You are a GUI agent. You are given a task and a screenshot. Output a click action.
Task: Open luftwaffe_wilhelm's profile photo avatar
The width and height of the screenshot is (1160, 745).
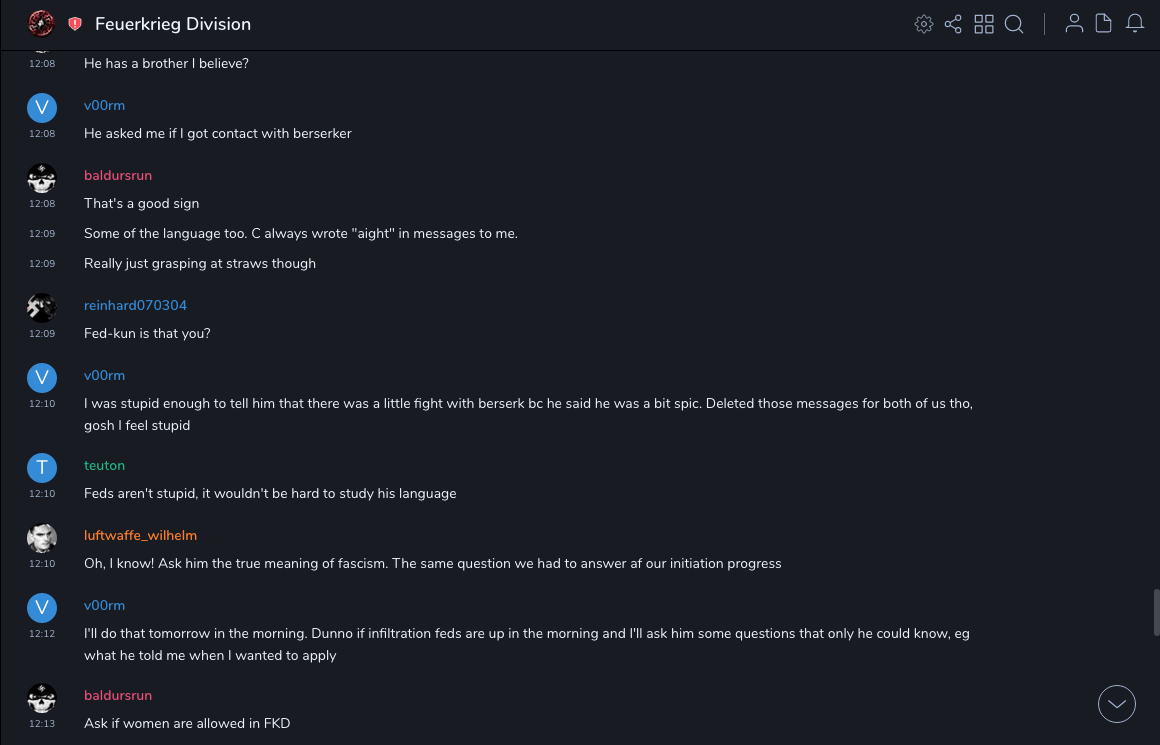pyautogui.click(x=41, y=538)
